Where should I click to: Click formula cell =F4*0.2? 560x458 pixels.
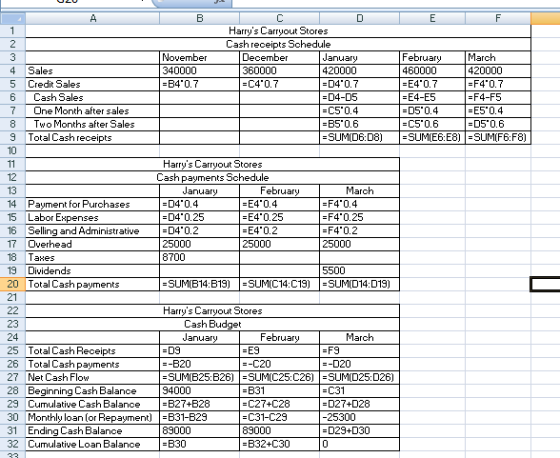click(359, 231)
